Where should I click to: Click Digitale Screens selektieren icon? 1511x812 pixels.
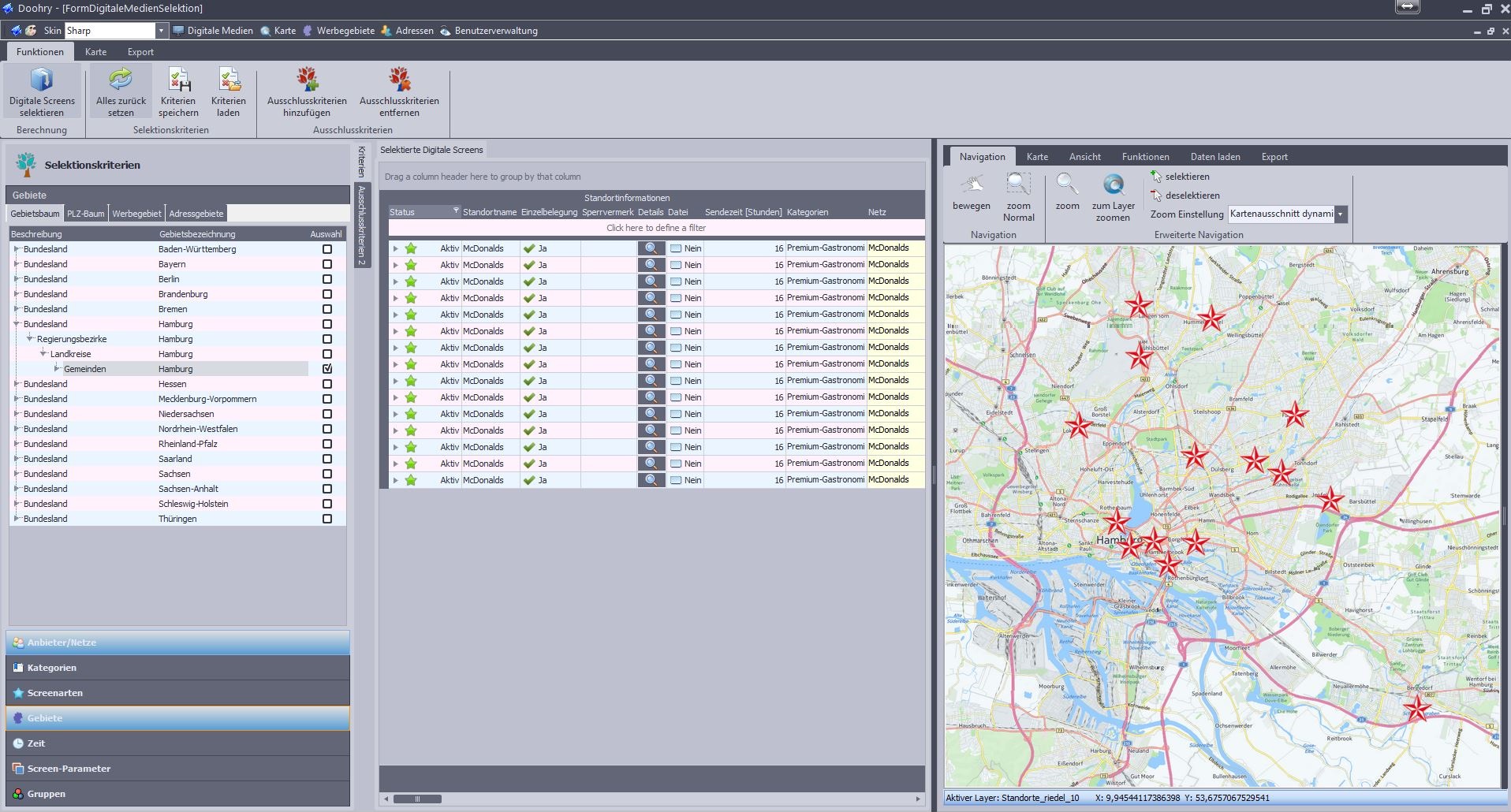pyautogui.click(x=42, y=80)
